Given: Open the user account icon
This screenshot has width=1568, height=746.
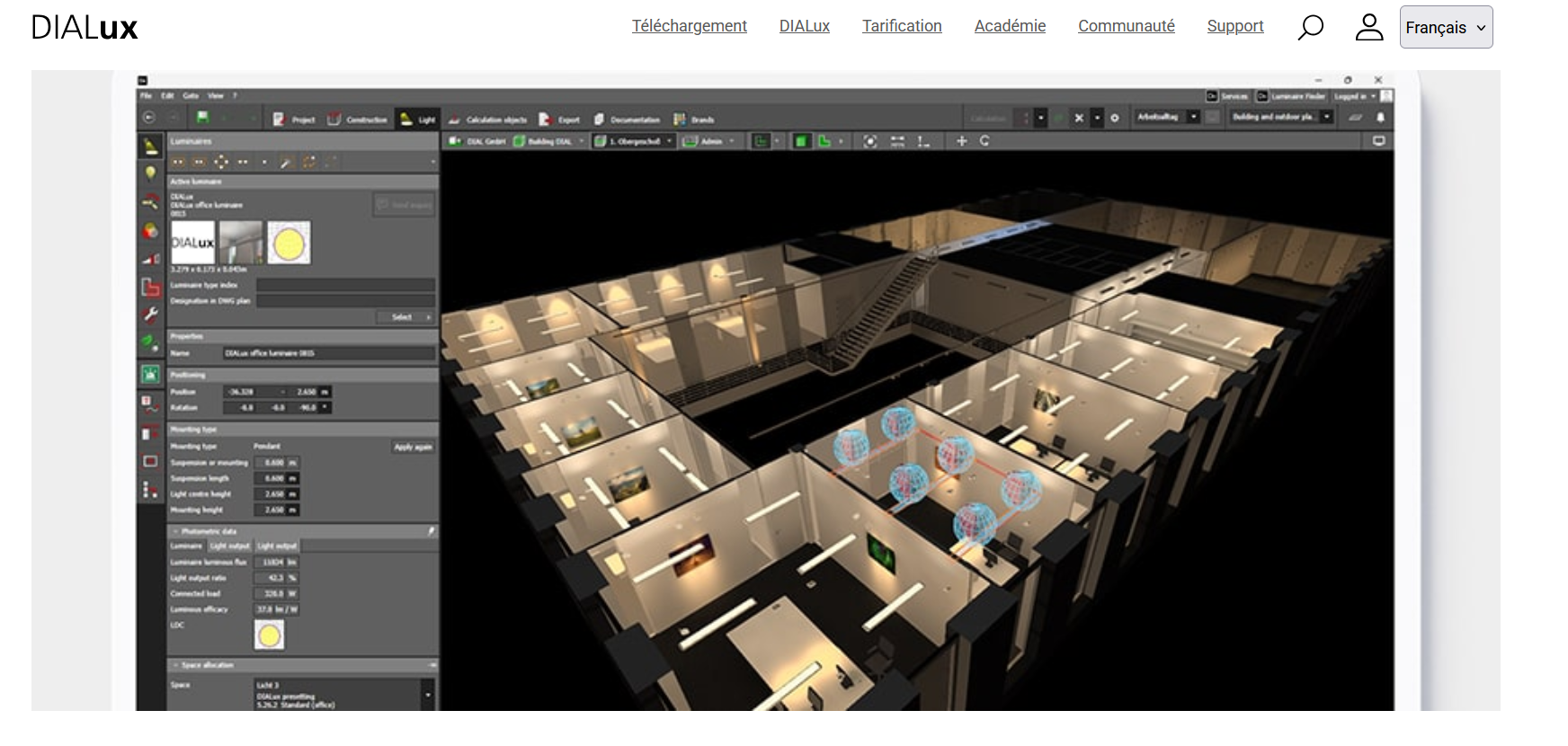Looking at the screenshot, I should pos(1368,27).
